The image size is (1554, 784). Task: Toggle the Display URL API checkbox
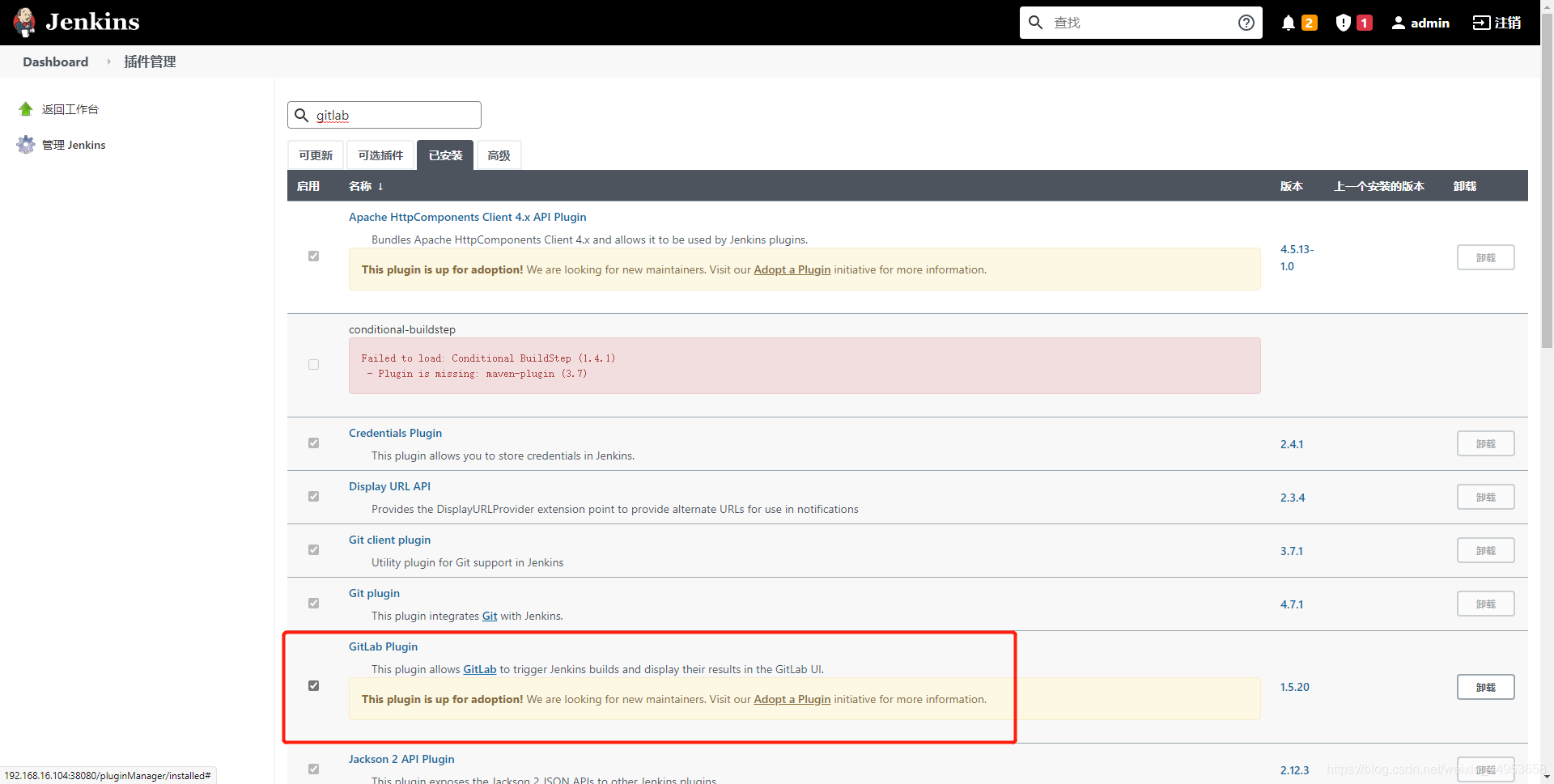click(313, 497)
